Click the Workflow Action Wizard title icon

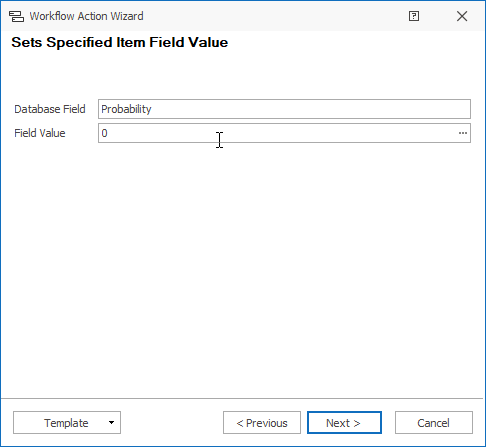16,16
